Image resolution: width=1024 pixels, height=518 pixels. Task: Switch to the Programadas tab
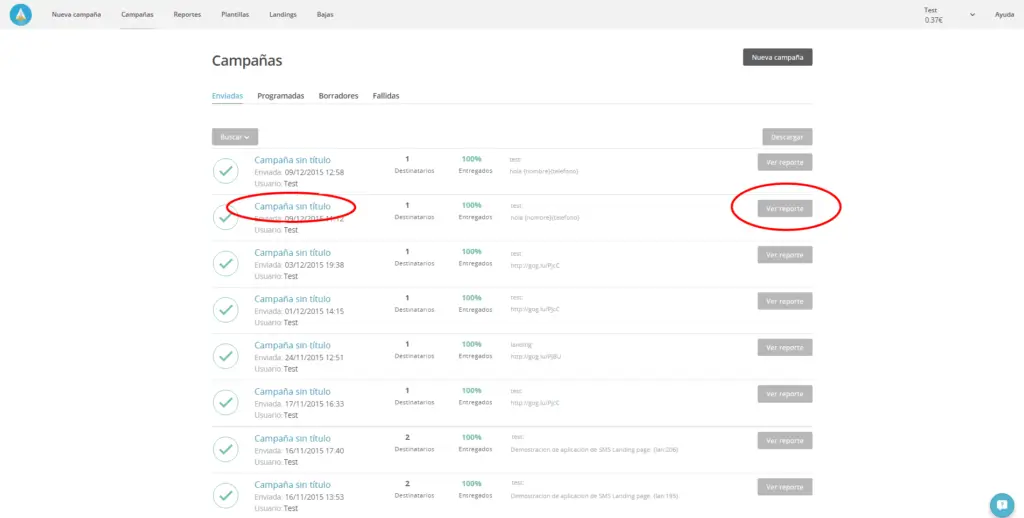point(280,96)
